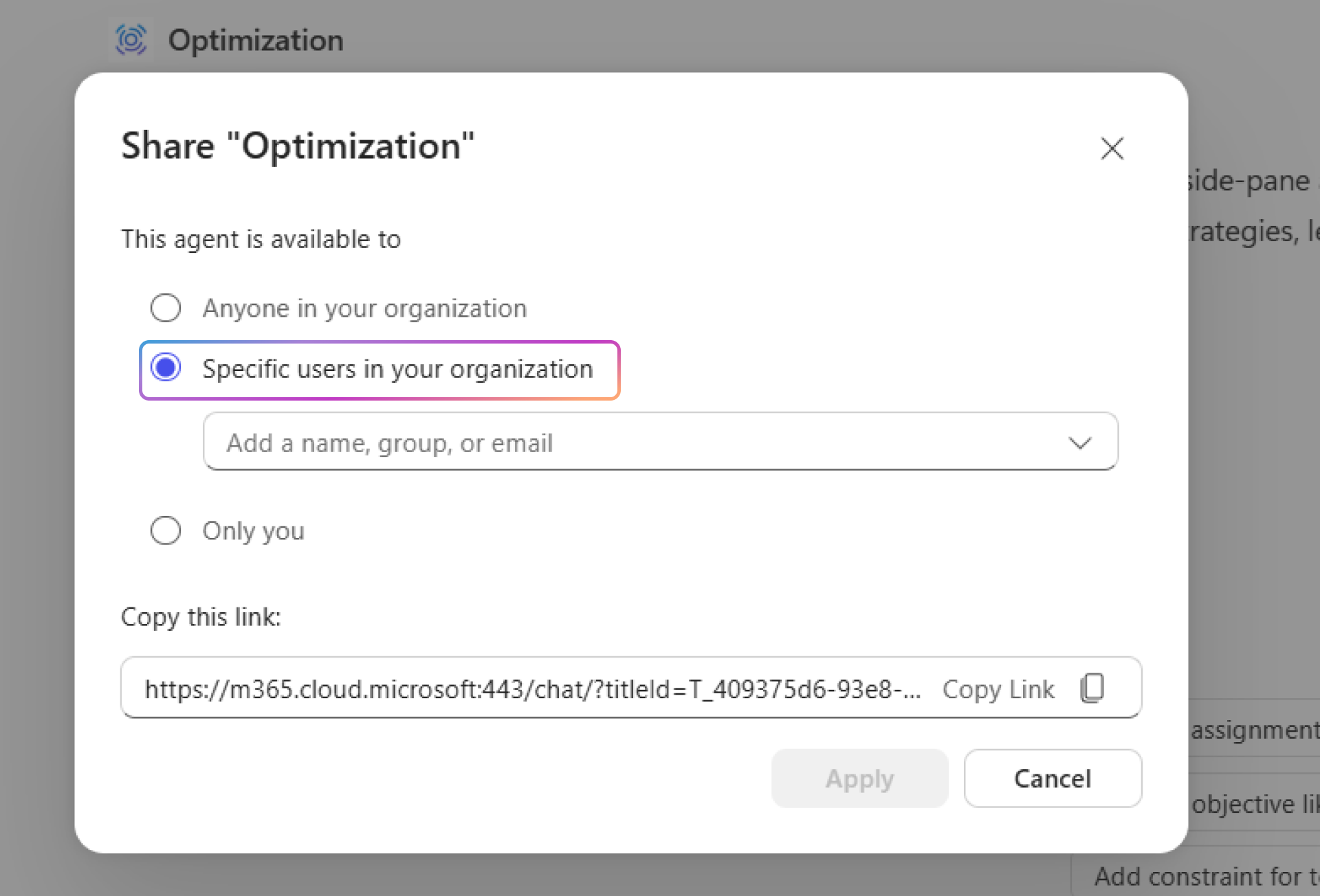Viewport: 1320px width, 896px height.
Task: Click the This agent is available to label
Action: (x=261, y=239)
